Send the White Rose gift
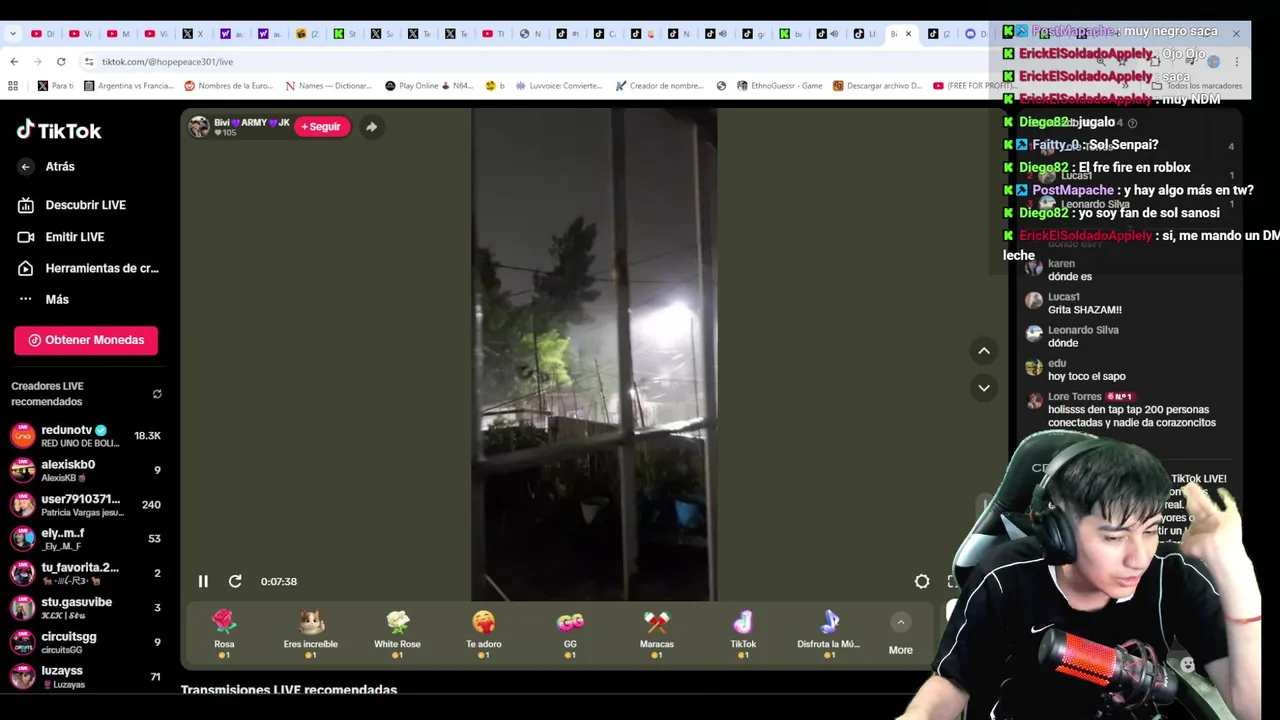Viewport: 1280px width, 720px height. pyautogui.click(x=397, y=634)
